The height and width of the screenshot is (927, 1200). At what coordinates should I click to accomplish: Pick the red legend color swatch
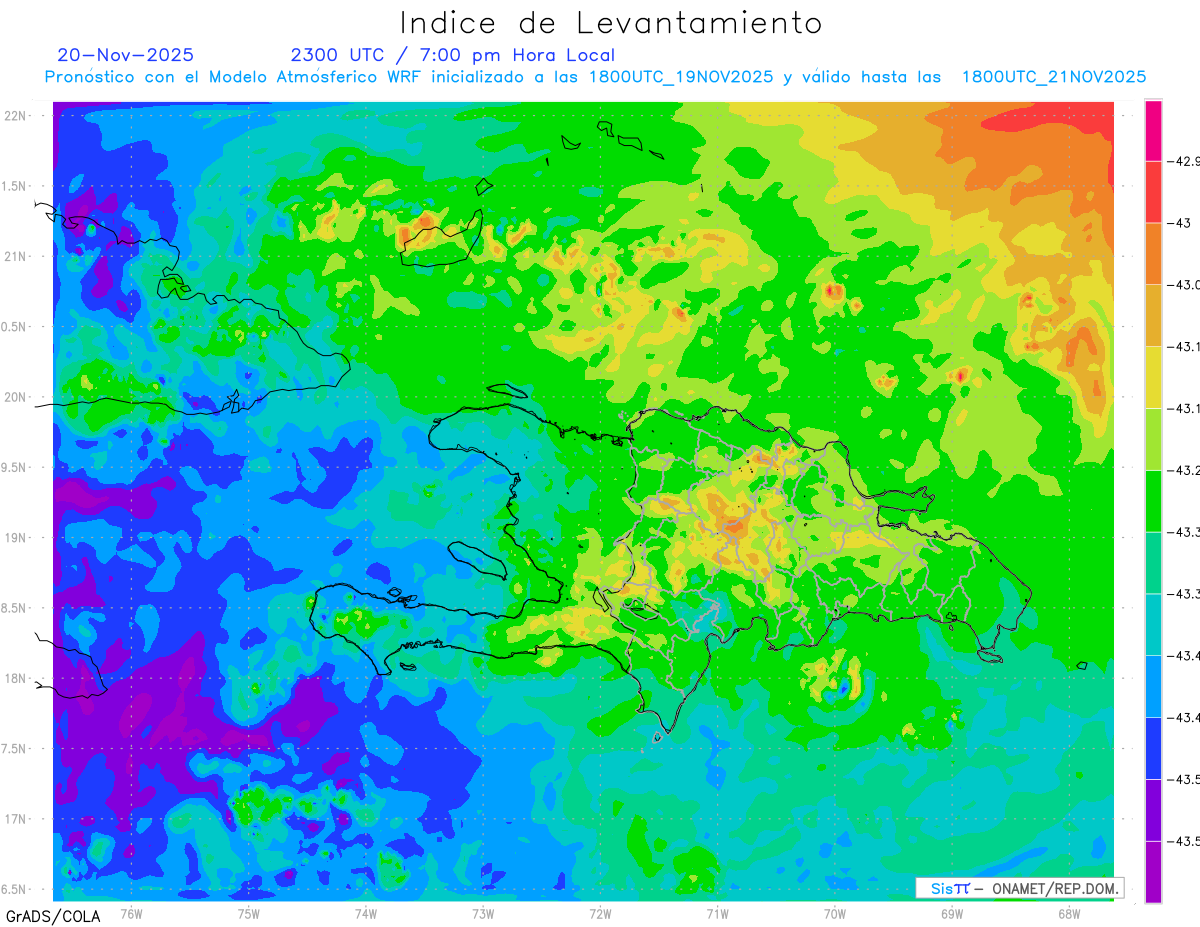point(1153,192)
